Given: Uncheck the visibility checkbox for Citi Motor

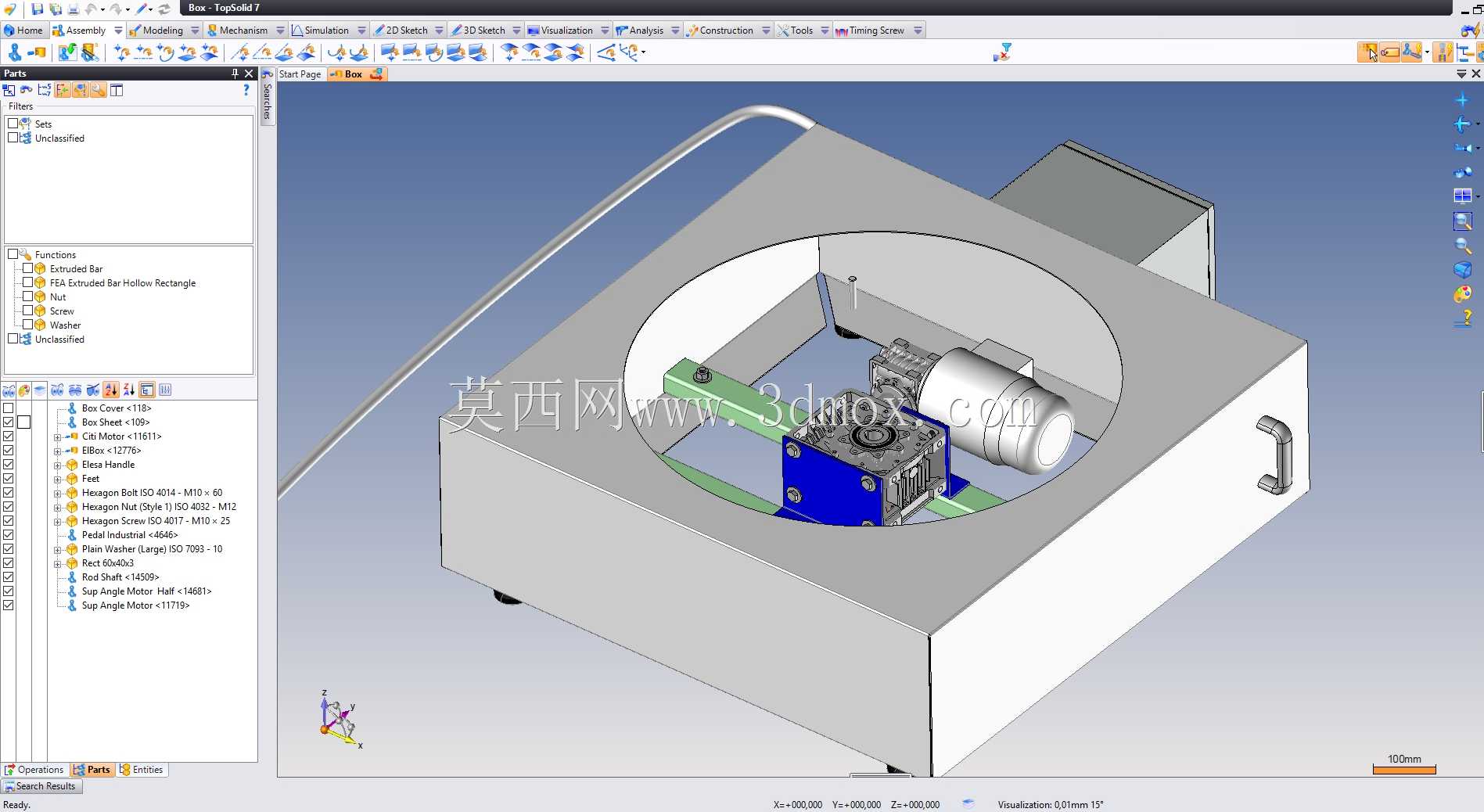Looking at the screenshot, I should click(x=9, y=436).
